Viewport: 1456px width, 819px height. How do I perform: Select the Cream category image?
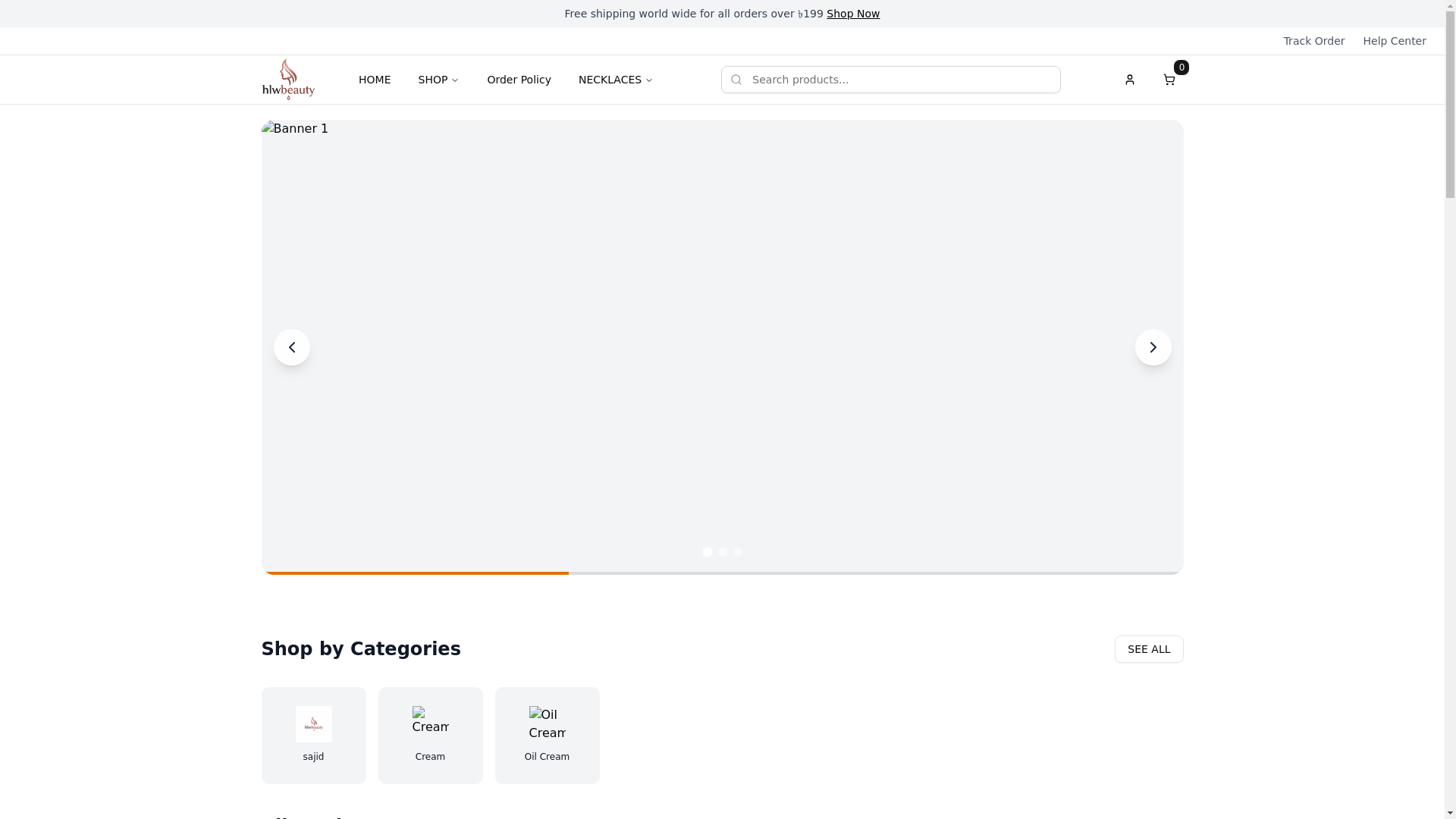click(430, 724)
